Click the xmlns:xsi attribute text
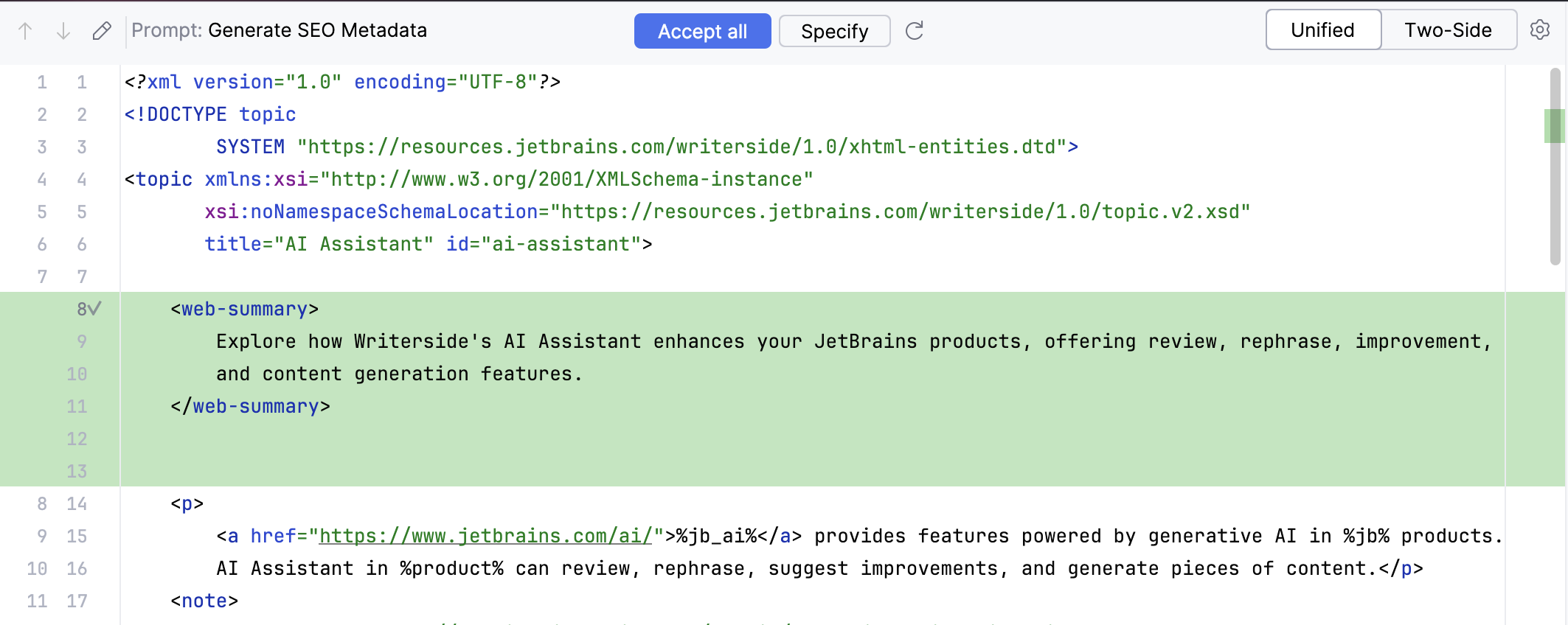1568x625 pixels. pyautogui.click(x=509, y=179)
